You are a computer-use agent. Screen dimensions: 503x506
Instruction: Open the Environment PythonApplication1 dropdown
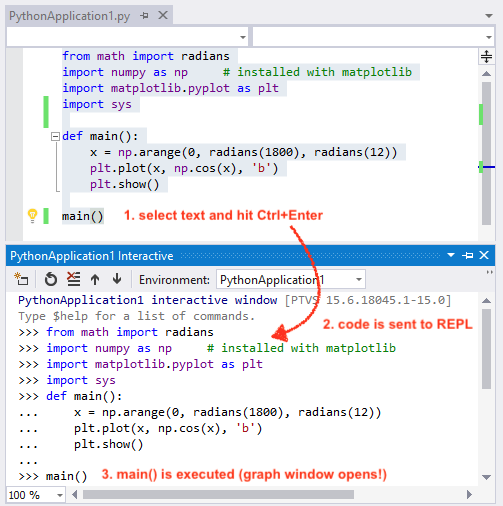pyautogui.click(x=359, y=279)
